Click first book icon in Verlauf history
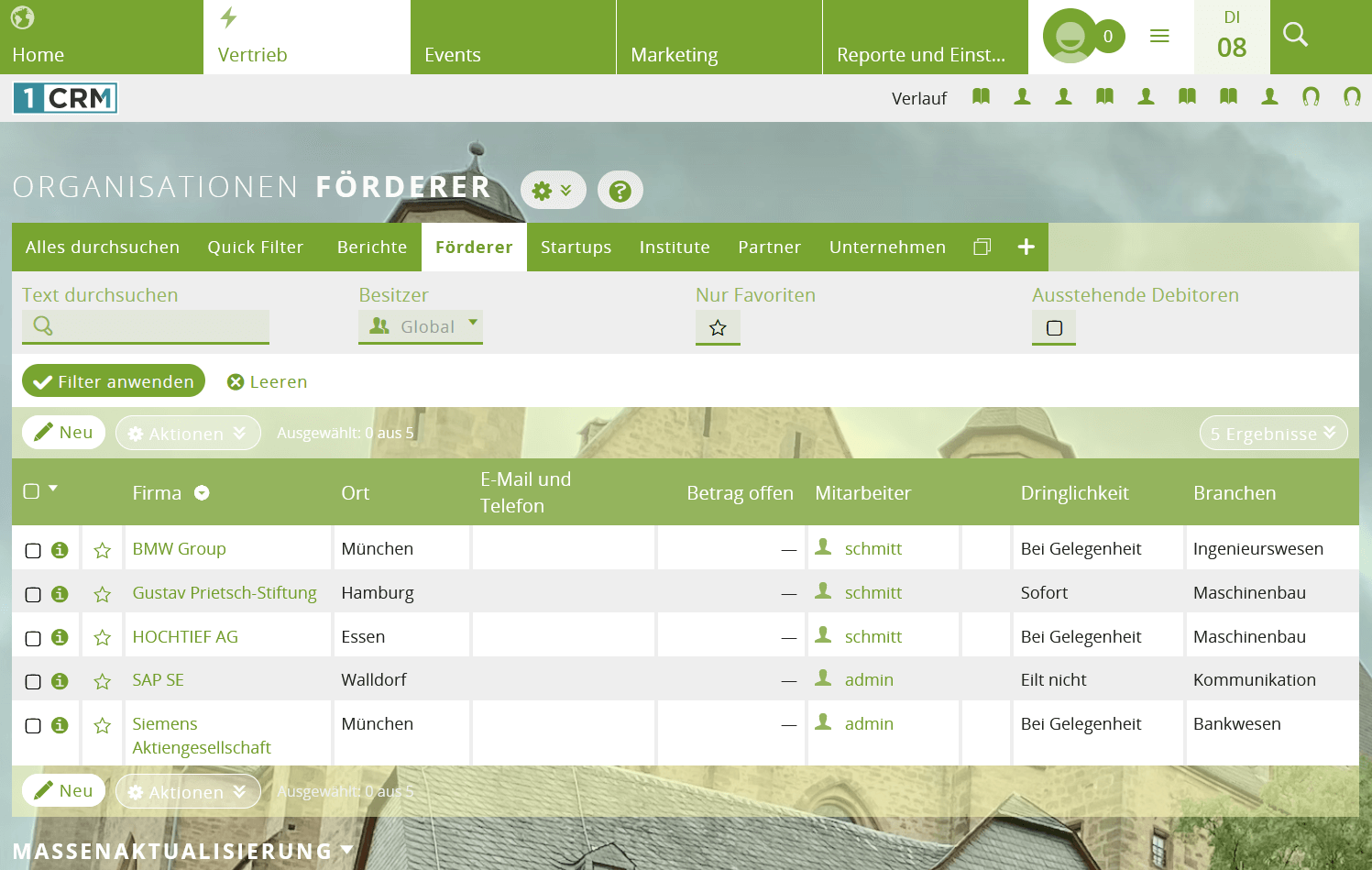 coord(981,96)
